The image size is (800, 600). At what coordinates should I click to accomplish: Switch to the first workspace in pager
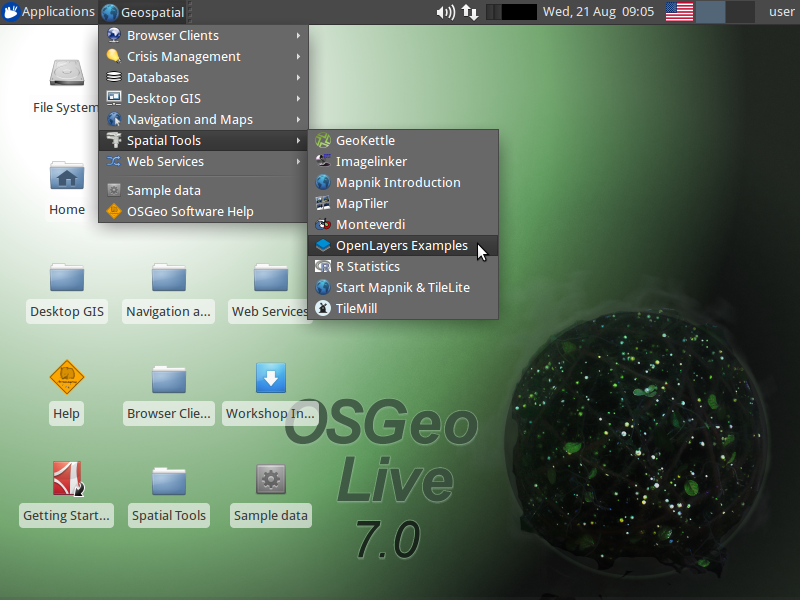(x=711, y=12)
